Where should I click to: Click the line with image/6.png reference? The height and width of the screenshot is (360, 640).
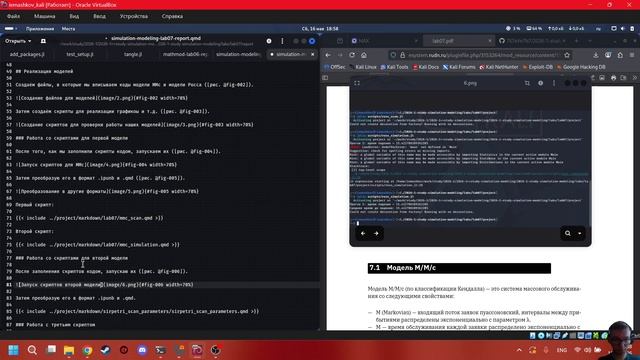coord(104,284)
